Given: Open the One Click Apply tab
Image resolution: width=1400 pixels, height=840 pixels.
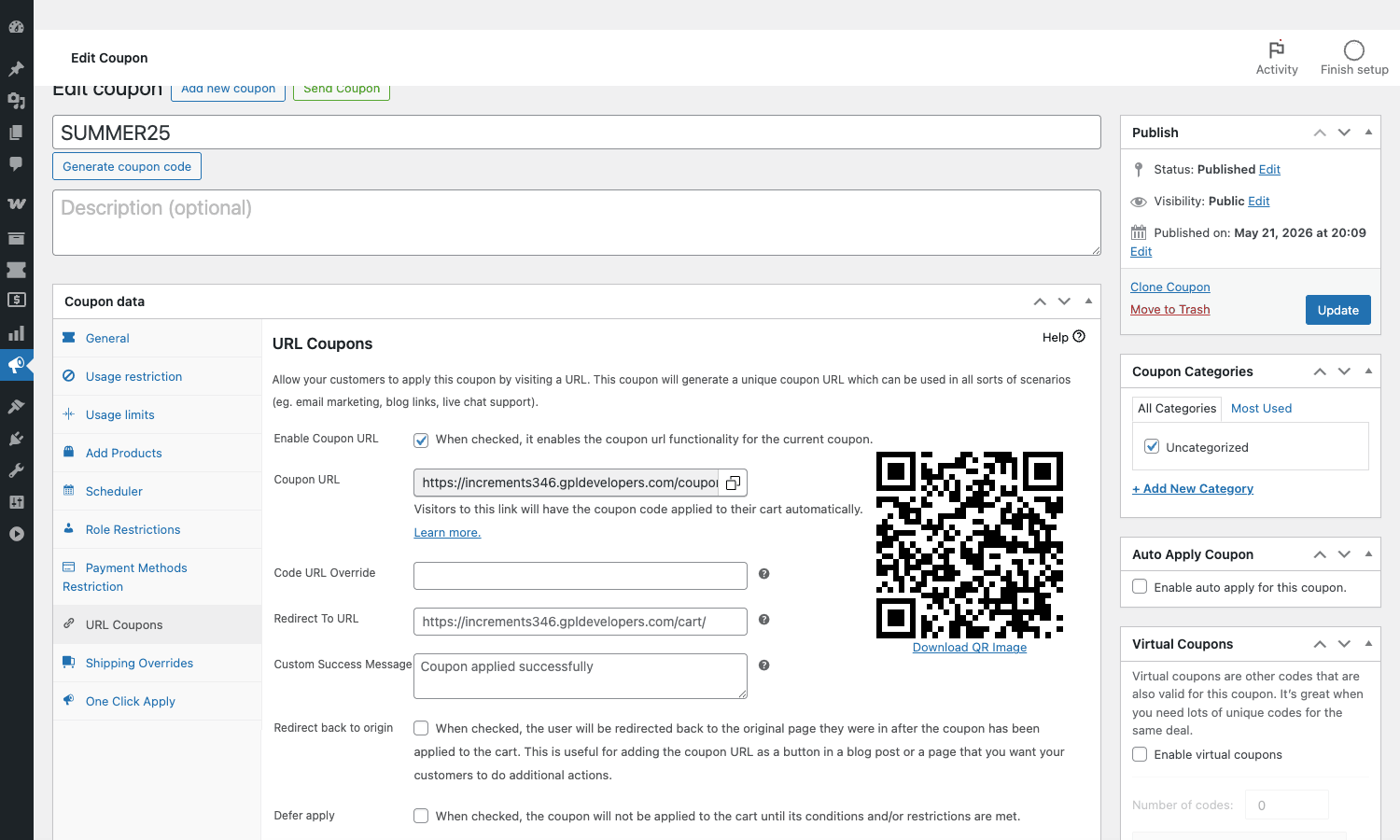Looking at the screenshot, I should pyautogui.click(x=157, y=701).
